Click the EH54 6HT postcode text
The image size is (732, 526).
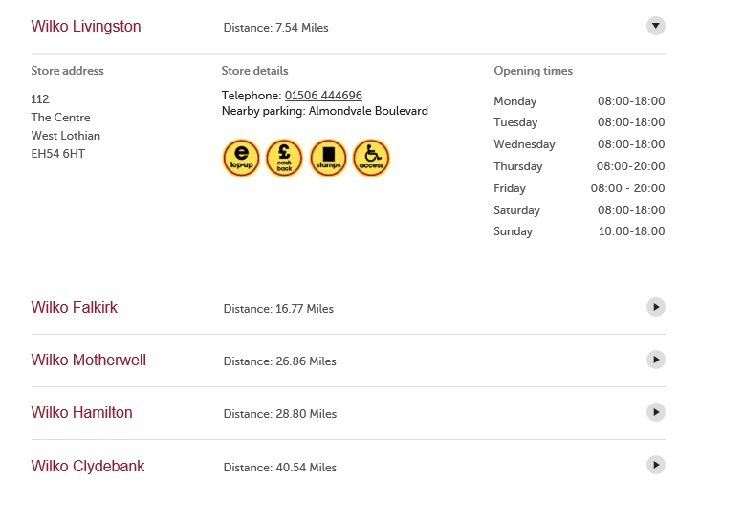(59, 153)
